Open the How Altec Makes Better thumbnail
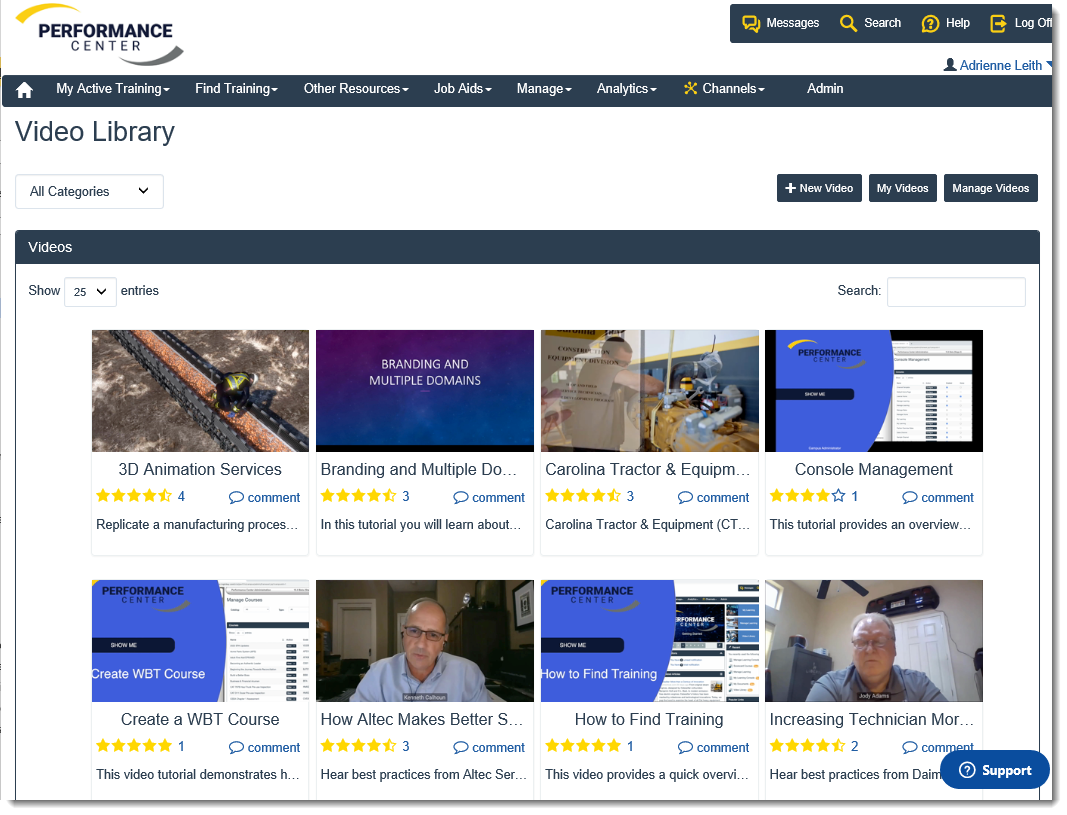Viewport: 1067px width, 815px height. (x=425, y=640)
